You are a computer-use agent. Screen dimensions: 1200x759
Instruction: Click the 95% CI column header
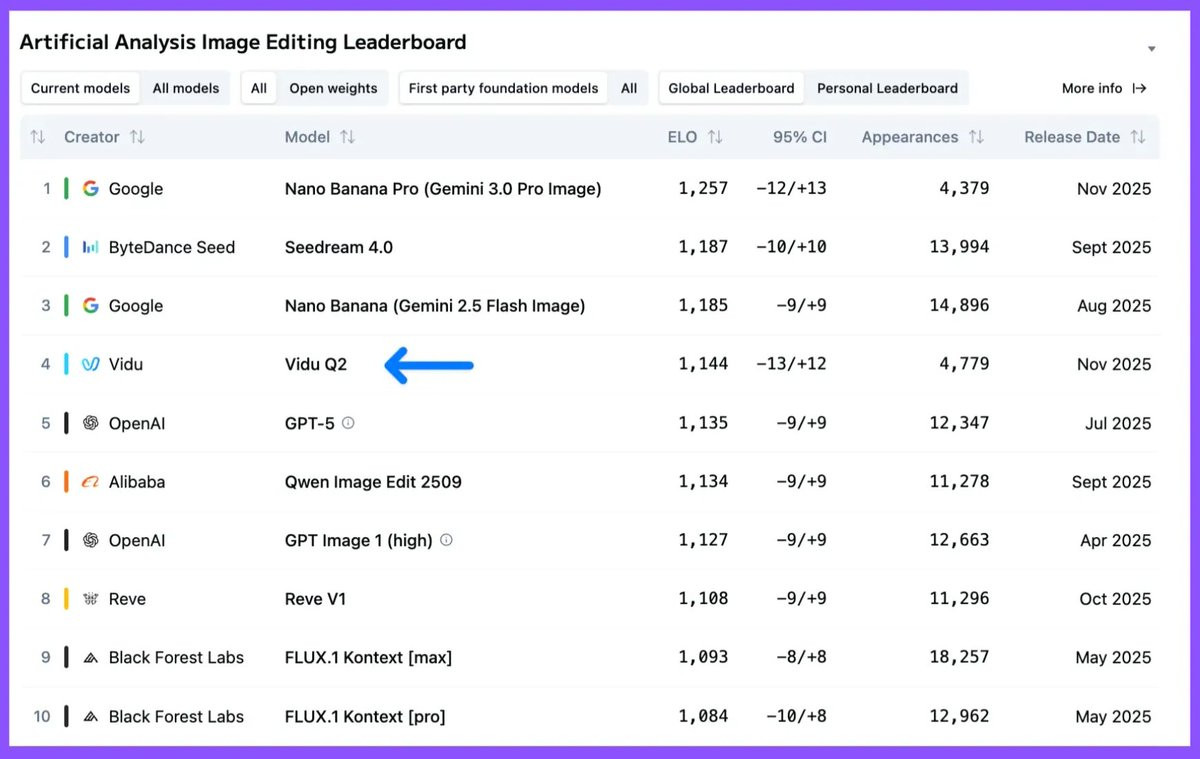pyautogui.click(x=800, y=137)
